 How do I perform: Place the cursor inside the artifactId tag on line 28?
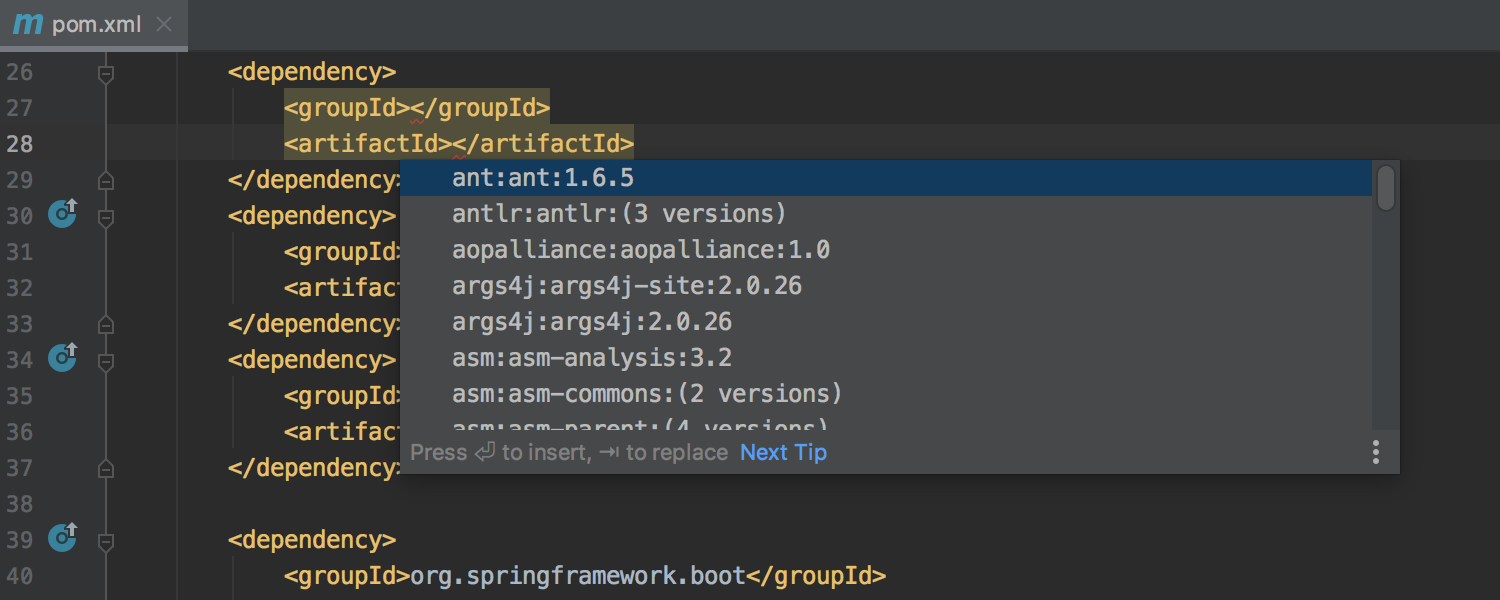coord(453,144)
